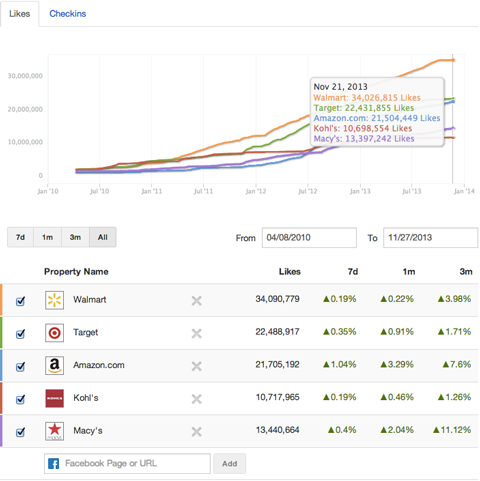Click Target's 22,488,917 likes value
This screenshot has width=480, height=481.
click(277, 332)
